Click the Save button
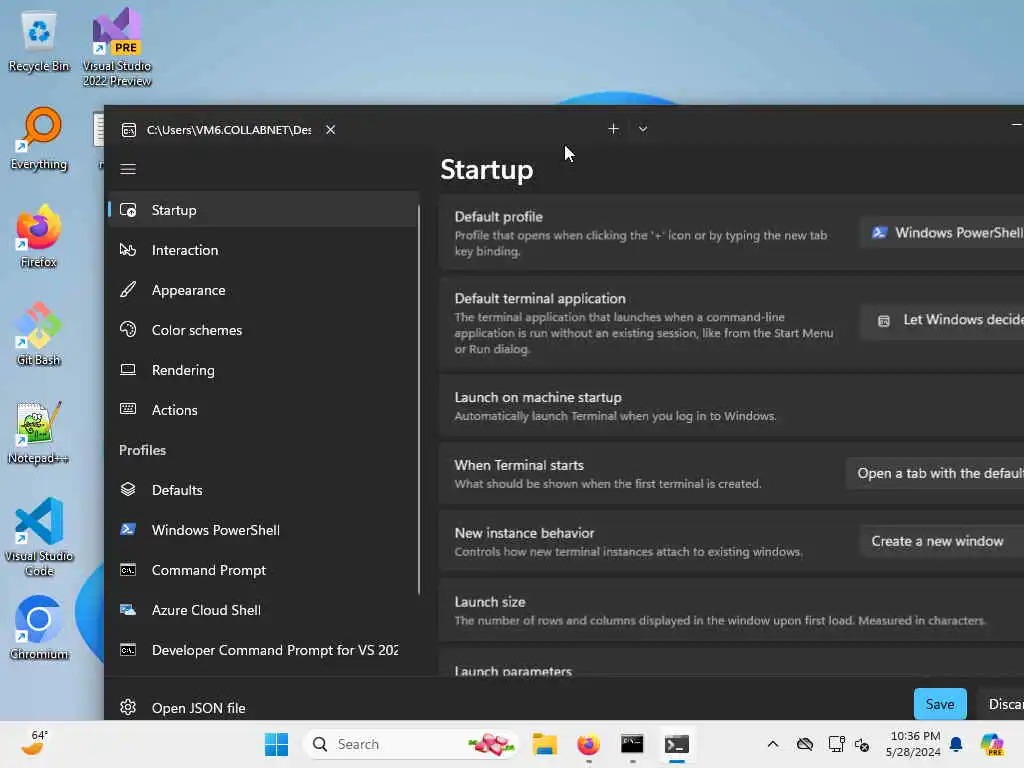 (x=940, y=704)
